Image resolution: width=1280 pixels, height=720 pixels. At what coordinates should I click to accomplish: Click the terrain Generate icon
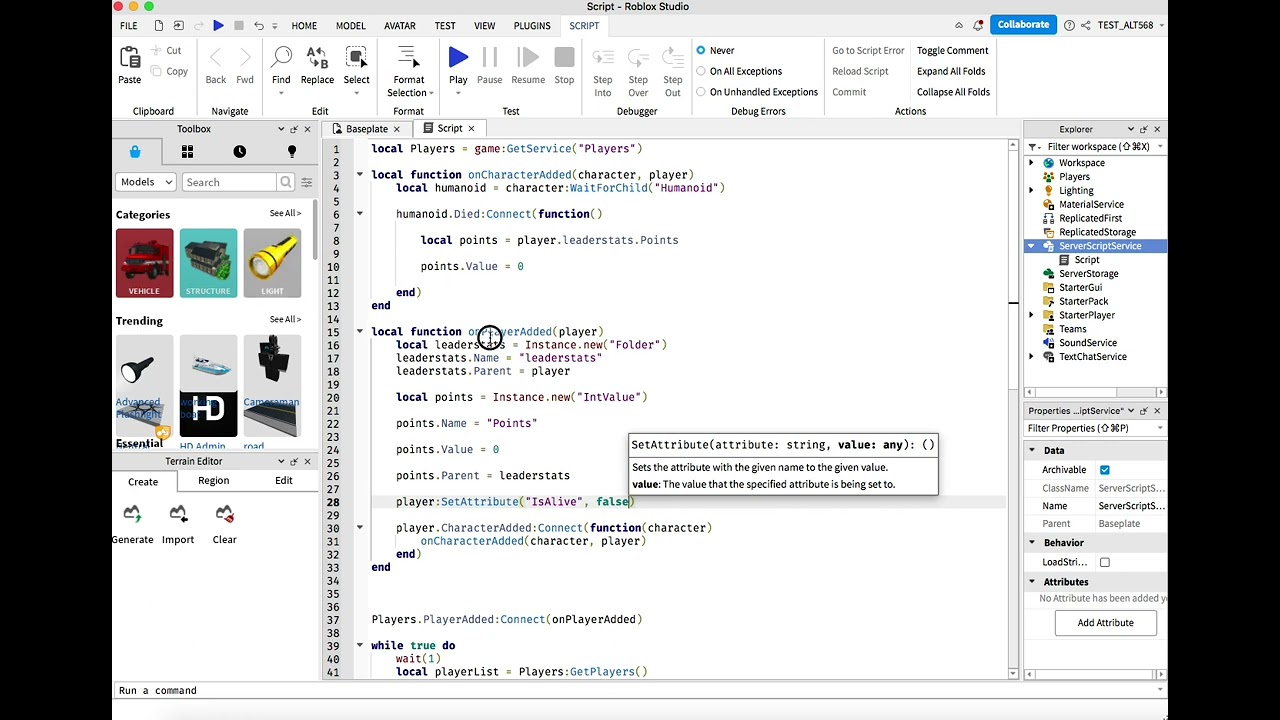(132, 514)
